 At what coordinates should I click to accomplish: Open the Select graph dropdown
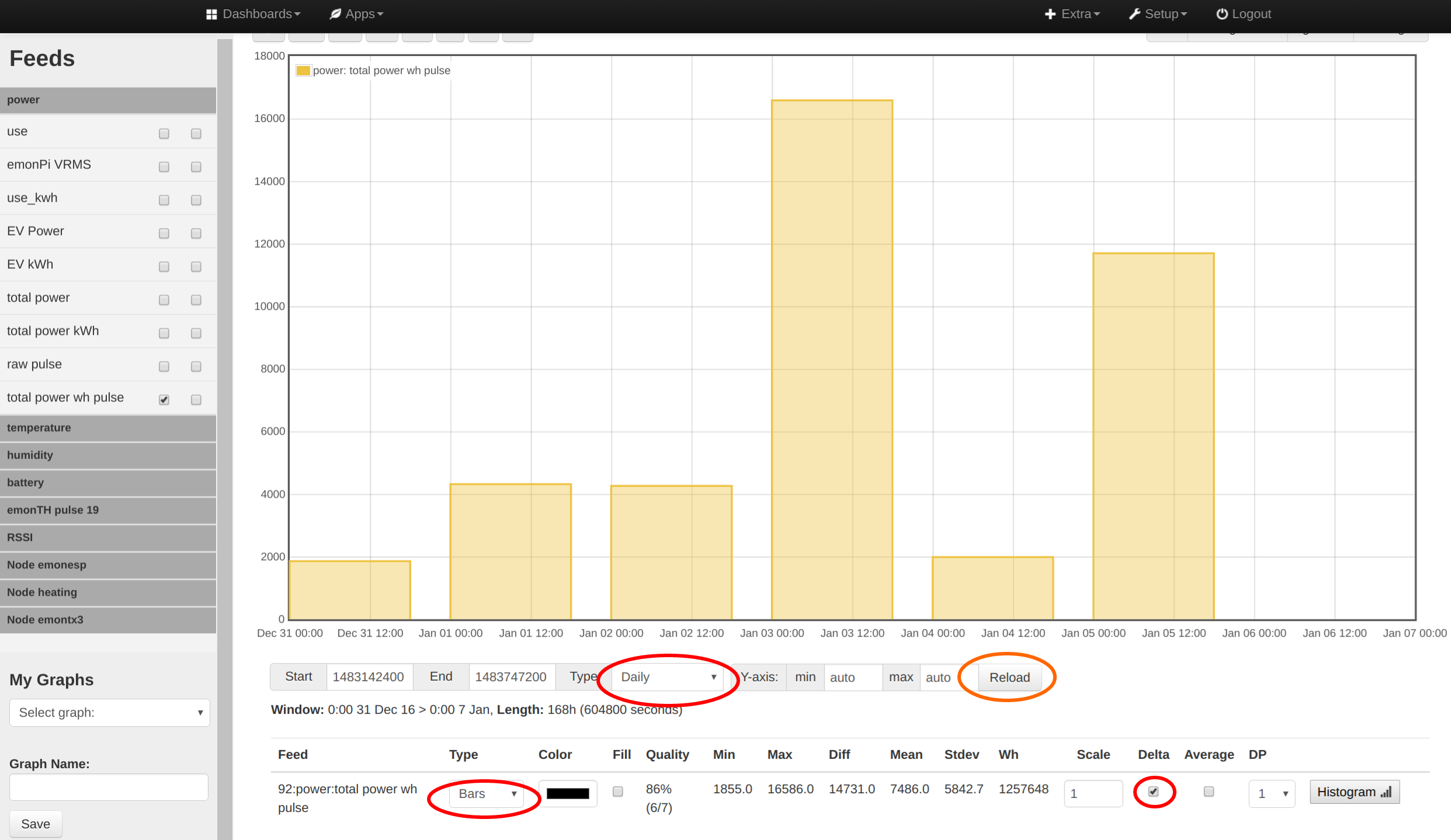110,713
